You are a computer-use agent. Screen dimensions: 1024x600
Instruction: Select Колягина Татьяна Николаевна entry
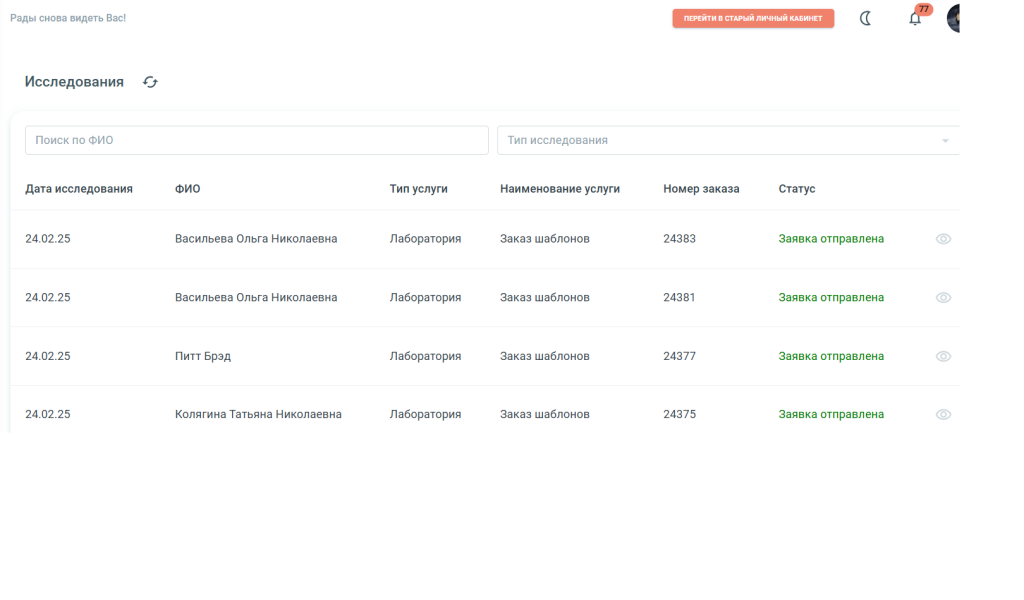(258, 414)
